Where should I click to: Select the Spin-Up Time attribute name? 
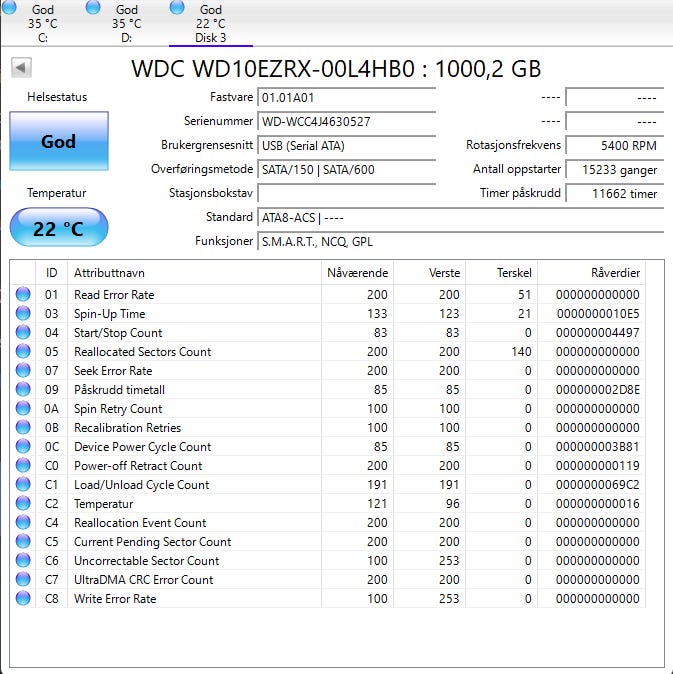coord(110,314)
